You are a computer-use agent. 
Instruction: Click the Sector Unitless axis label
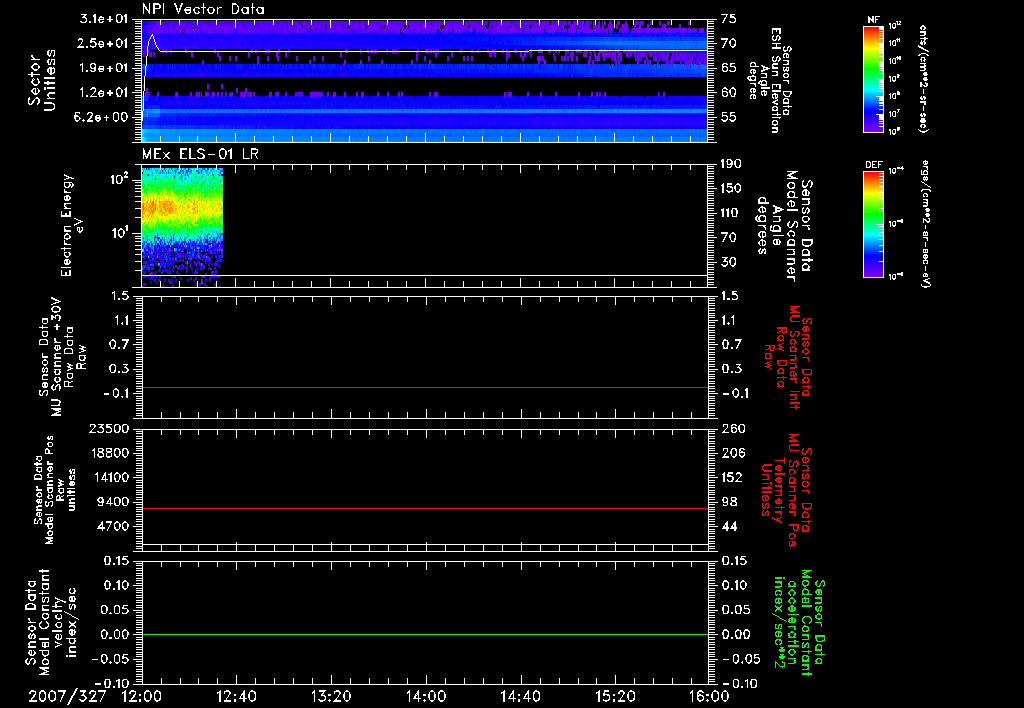pyautogui.click(x=42, y=80)
